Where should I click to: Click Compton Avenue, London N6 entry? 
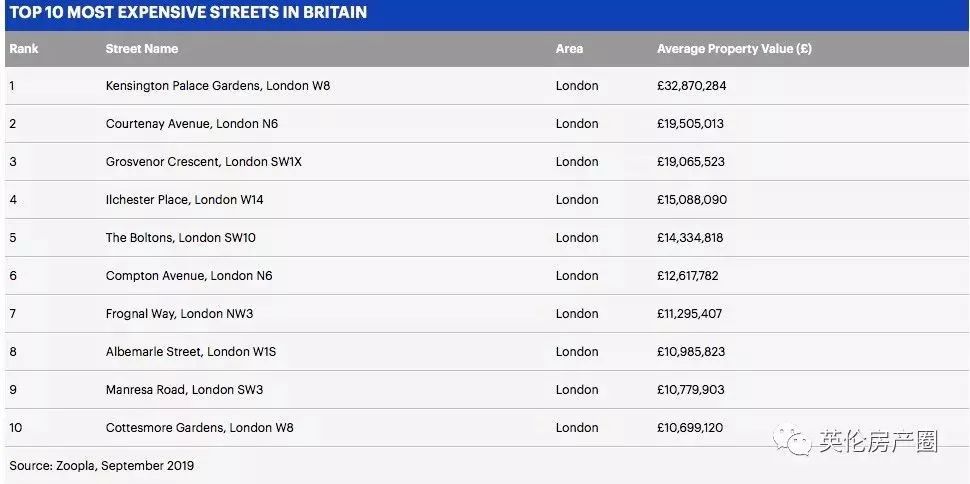pos(188,276)
